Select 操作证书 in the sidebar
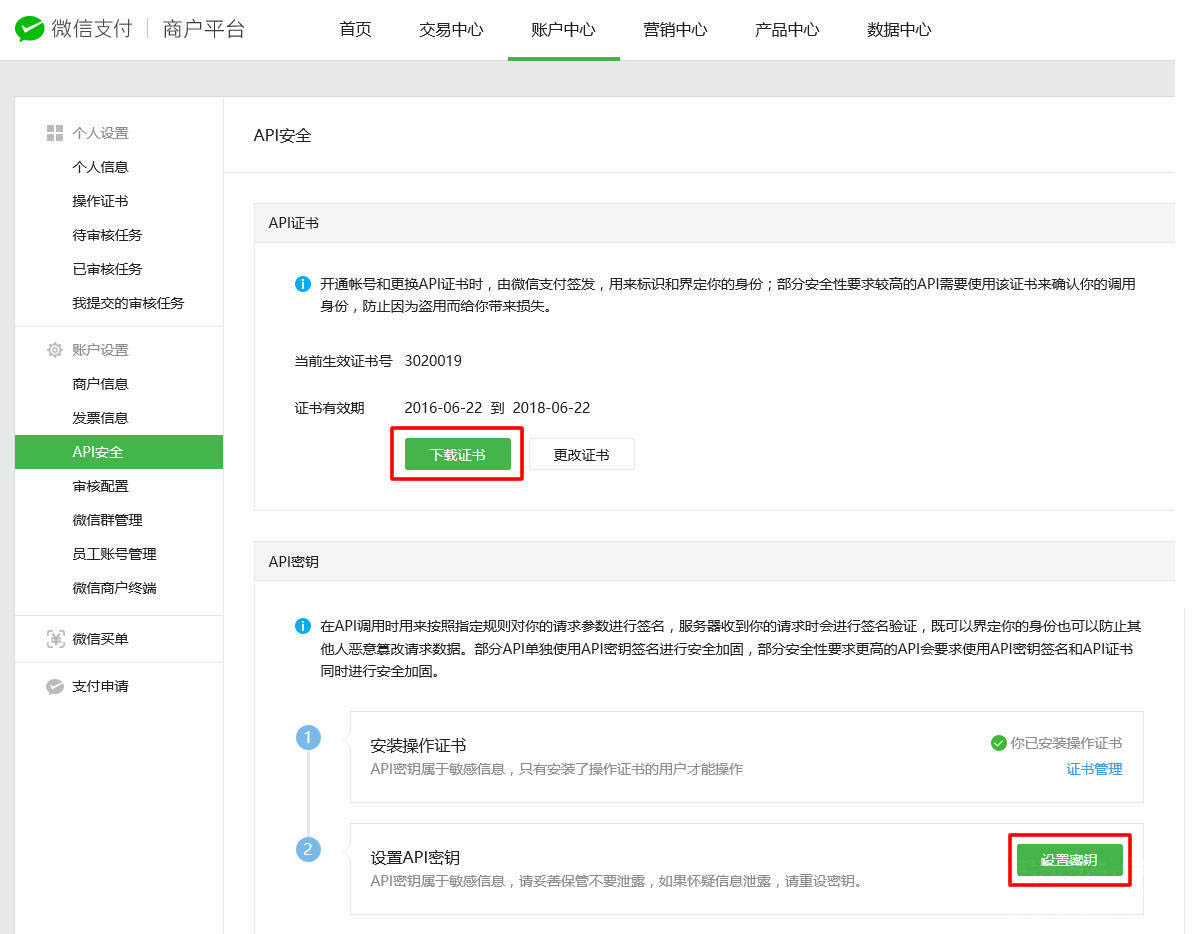Image resolution: width=1194 pixels, height=934 pixels. [x=100, y=201]
